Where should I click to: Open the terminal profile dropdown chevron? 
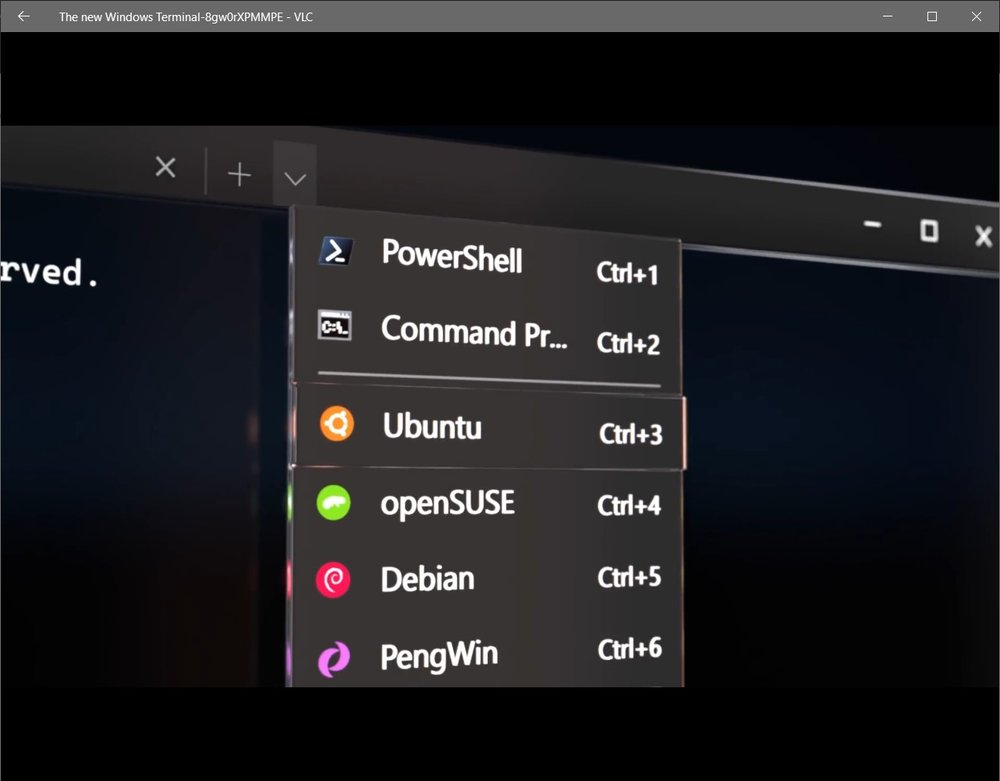[294, 176]
